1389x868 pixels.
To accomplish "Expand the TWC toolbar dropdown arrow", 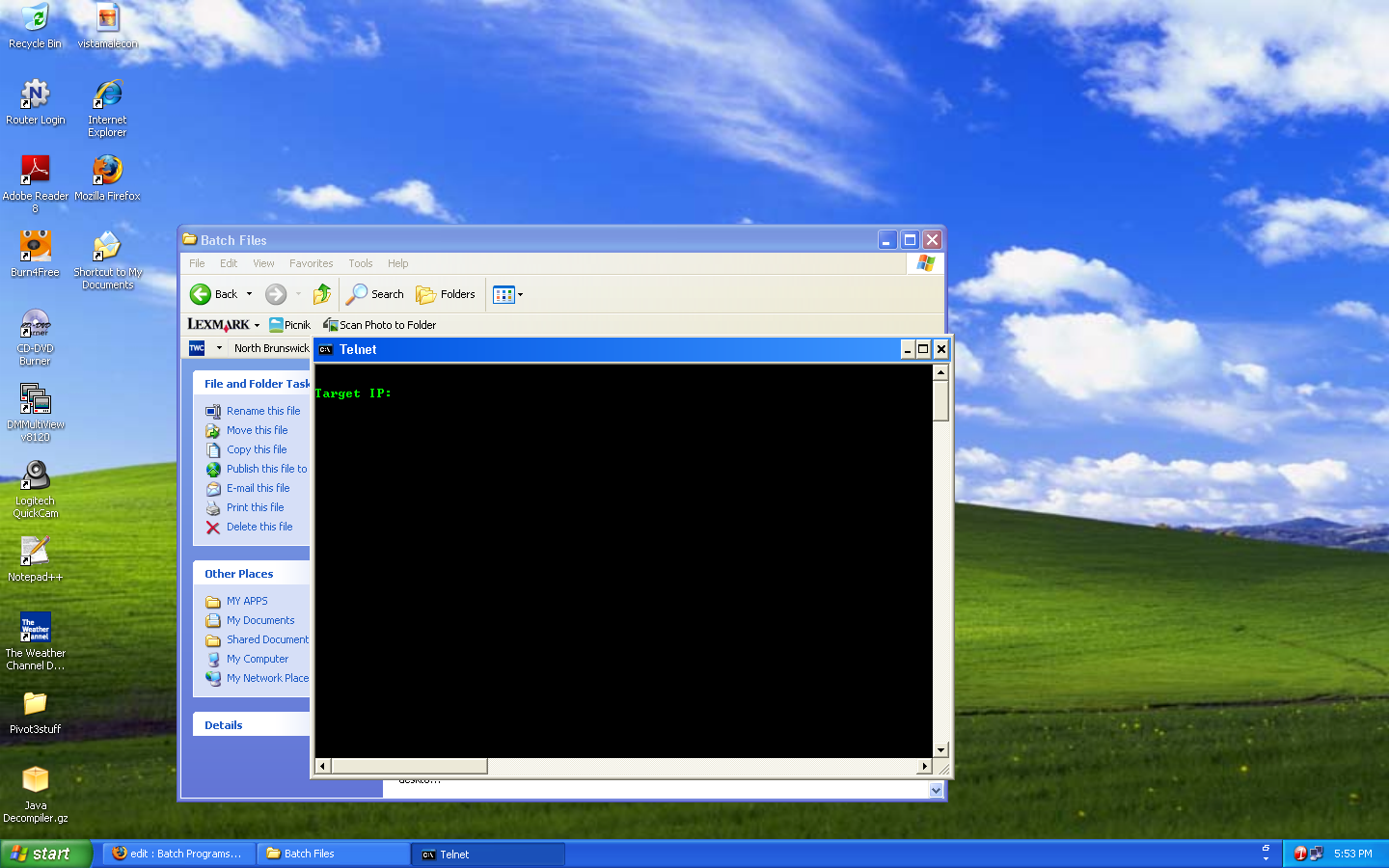I will tap(219, 348).
